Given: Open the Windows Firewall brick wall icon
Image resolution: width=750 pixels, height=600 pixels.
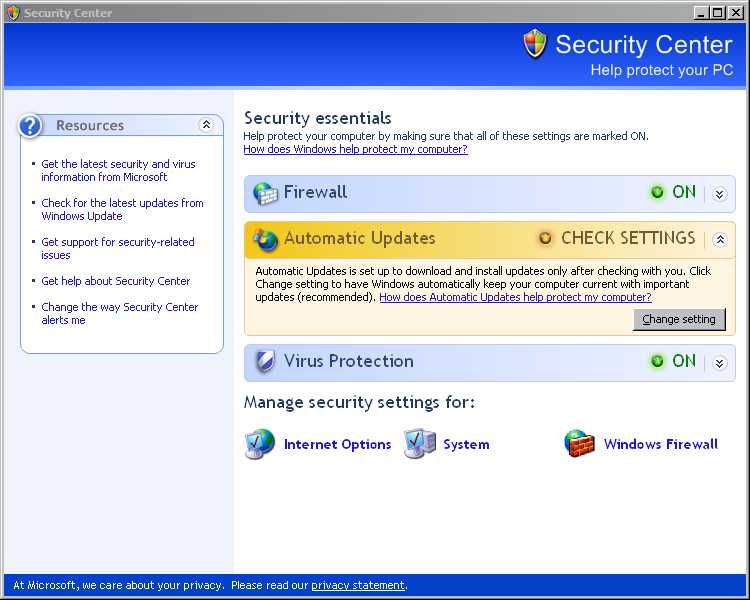Looking at the screenshot, I should (x=579, y=443).
